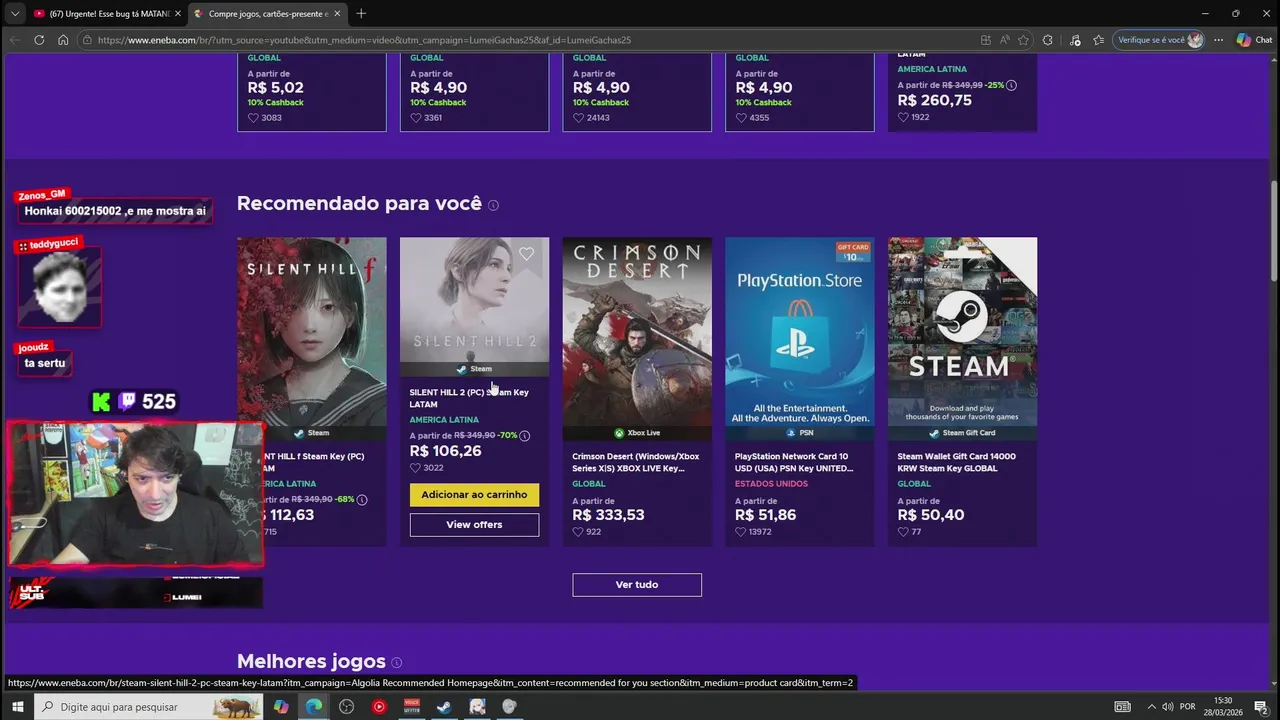This screenshot has width=1280, height=720.
Task: Reload the current page
Action: 39,40
